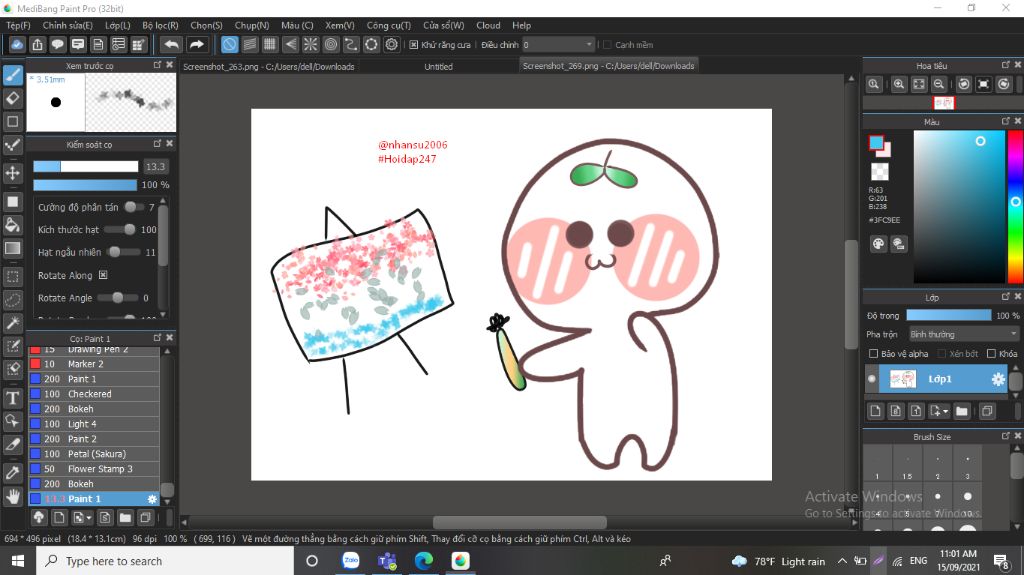The image size is (1024, 575).
Task: Enable Khóa layer lock checkbox
Action: [x=991, y=353]
